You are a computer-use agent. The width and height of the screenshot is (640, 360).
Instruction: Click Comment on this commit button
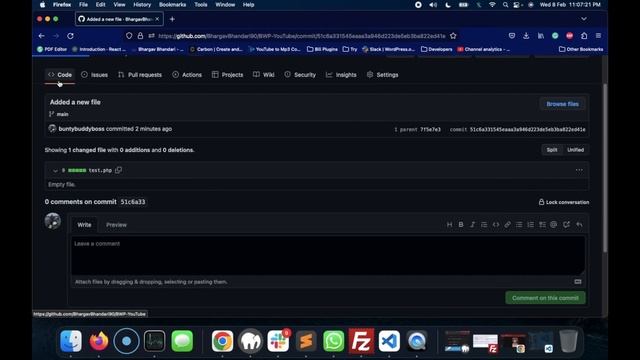coord(545,298)
